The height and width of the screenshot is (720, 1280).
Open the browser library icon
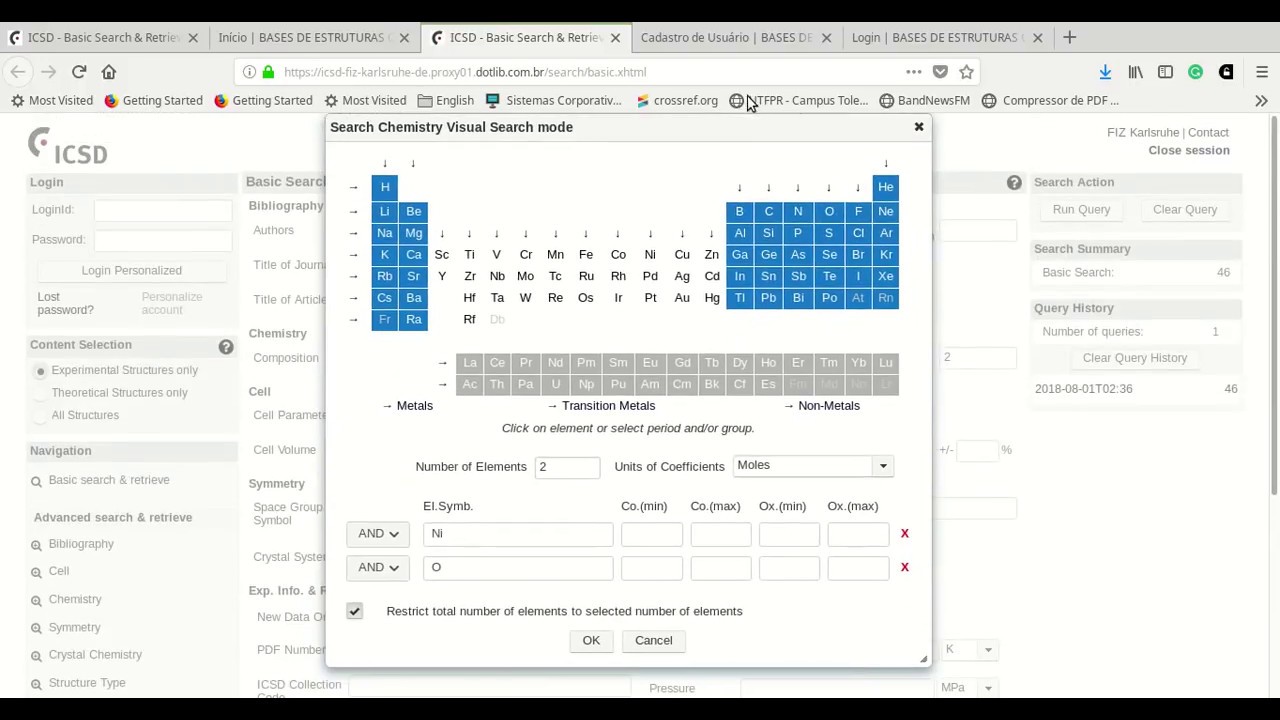1135,72
